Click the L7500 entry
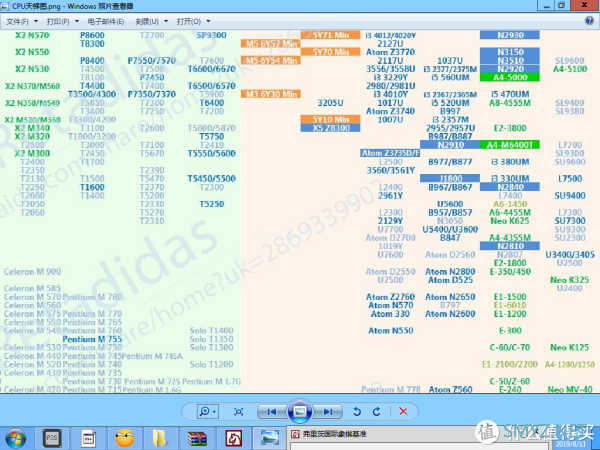 (570, 178)
